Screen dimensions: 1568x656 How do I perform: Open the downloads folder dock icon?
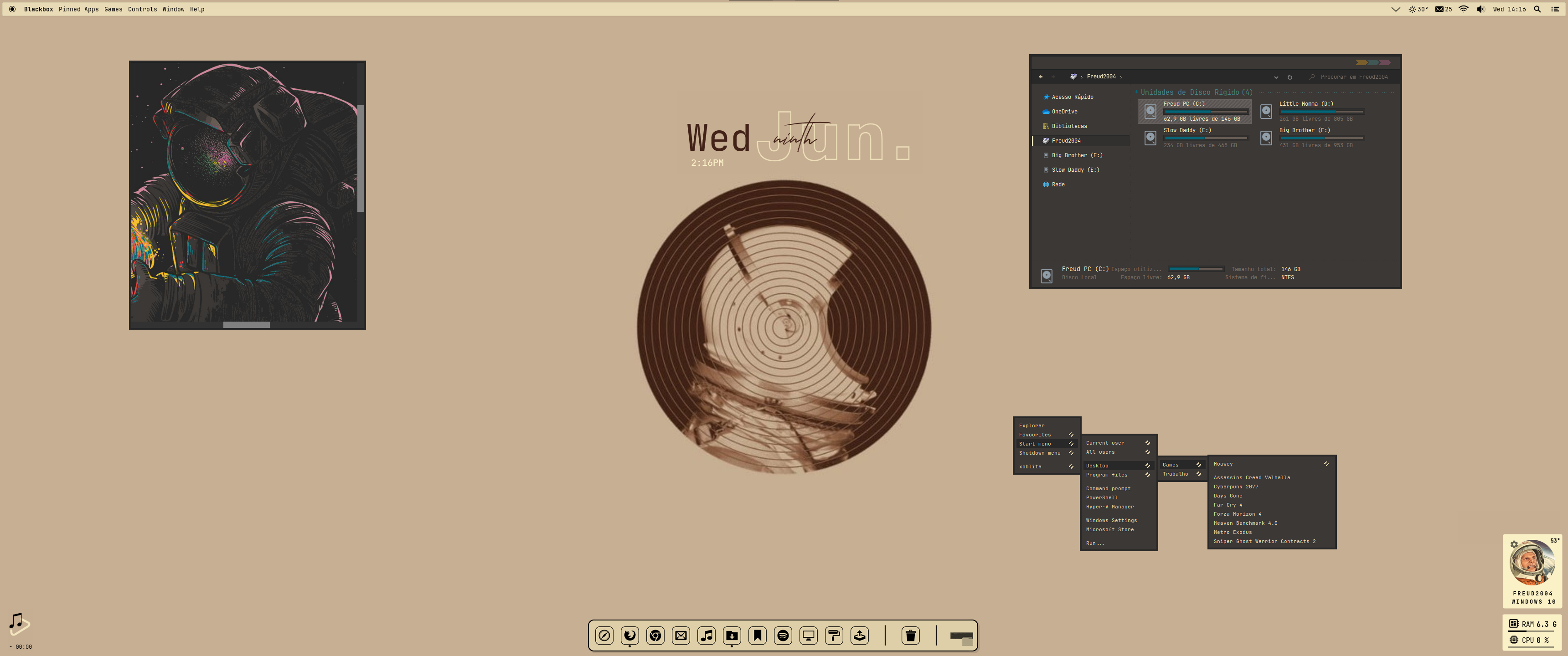tap(732, 635)
